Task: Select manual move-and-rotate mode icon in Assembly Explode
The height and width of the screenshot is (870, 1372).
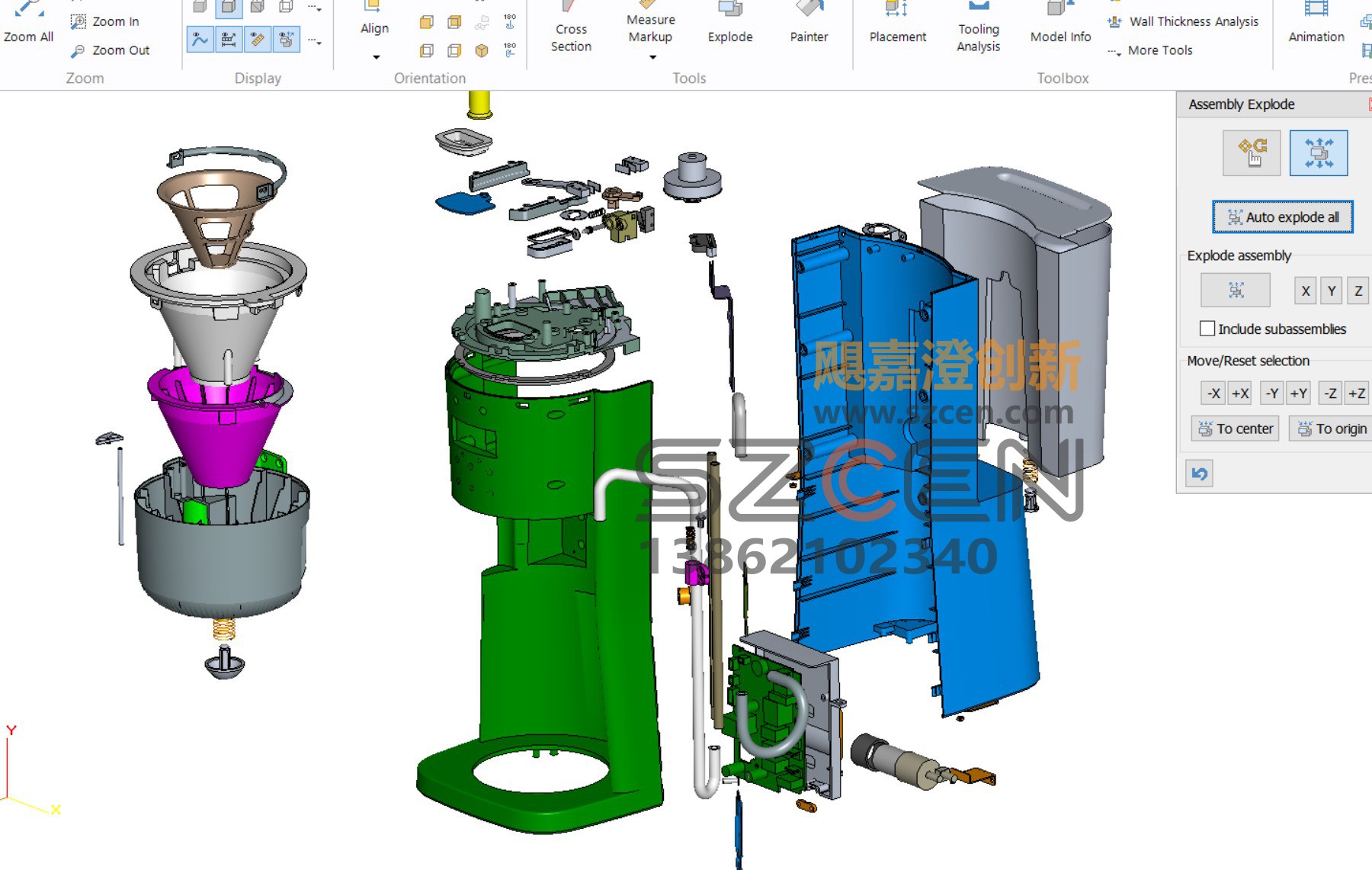Action: [1252, 152]
